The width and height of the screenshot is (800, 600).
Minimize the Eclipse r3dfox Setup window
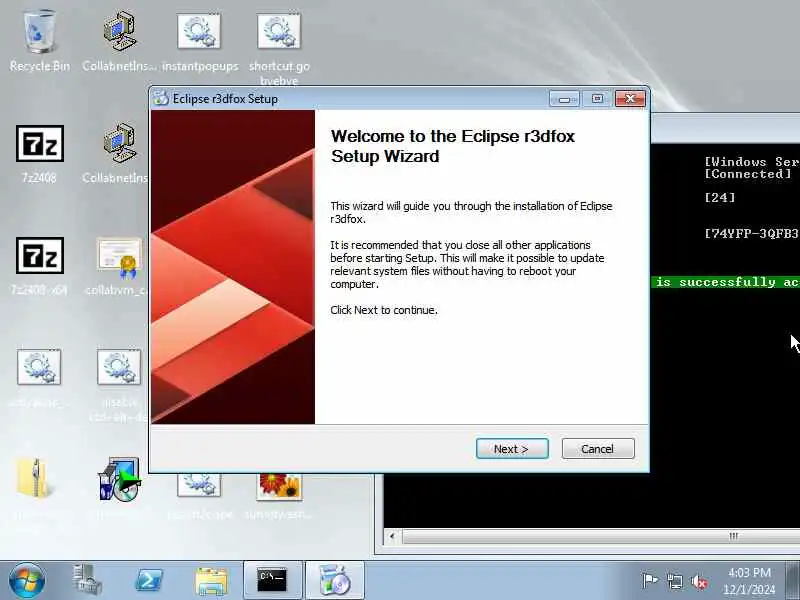564,98
